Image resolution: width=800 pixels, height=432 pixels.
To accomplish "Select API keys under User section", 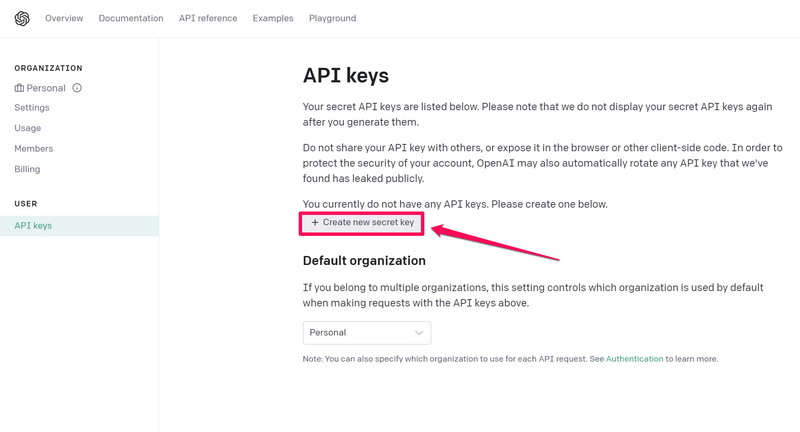I will pyautogui.click(x=33, y=226).
